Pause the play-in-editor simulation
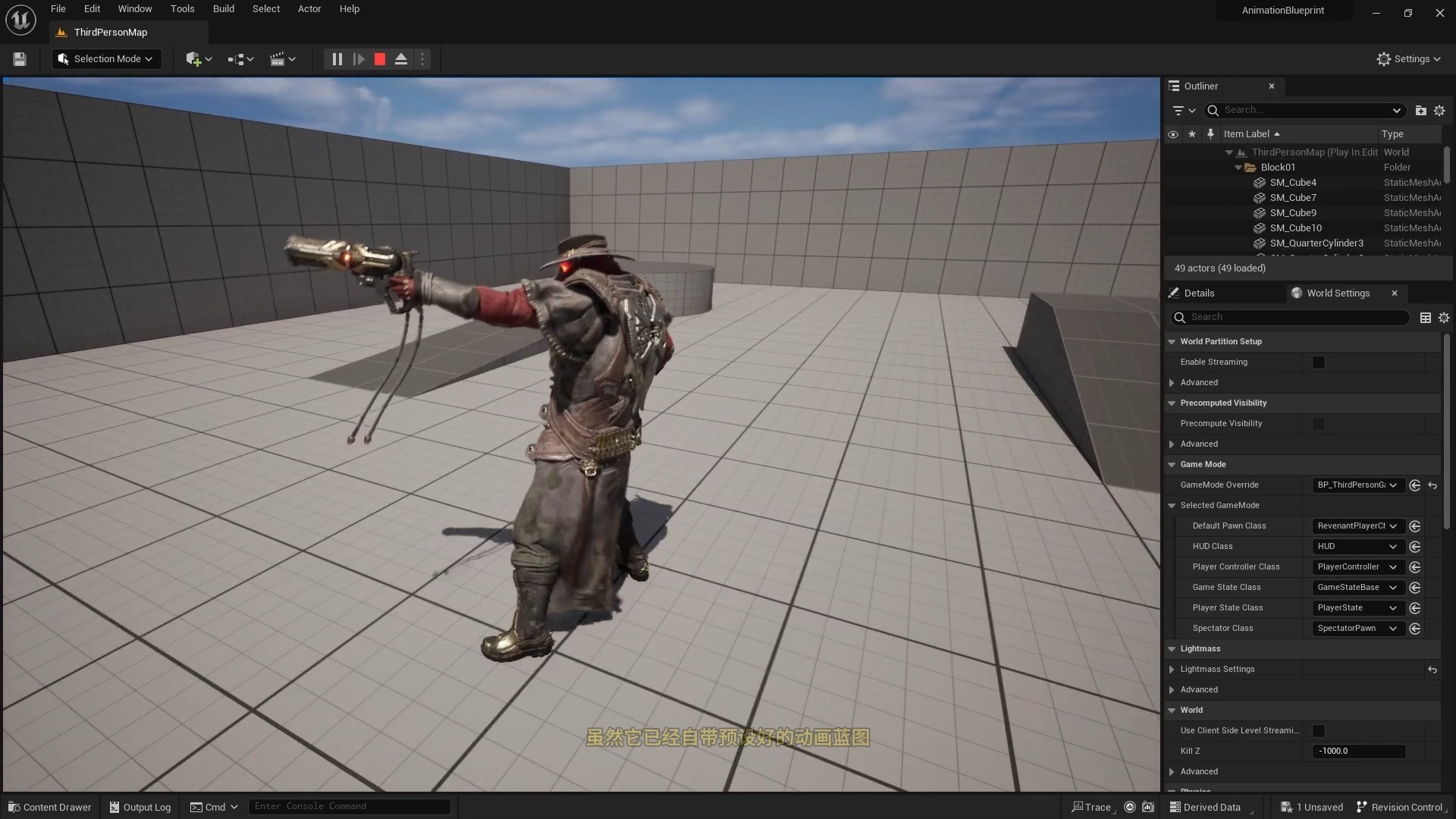 tap(337, 59)
